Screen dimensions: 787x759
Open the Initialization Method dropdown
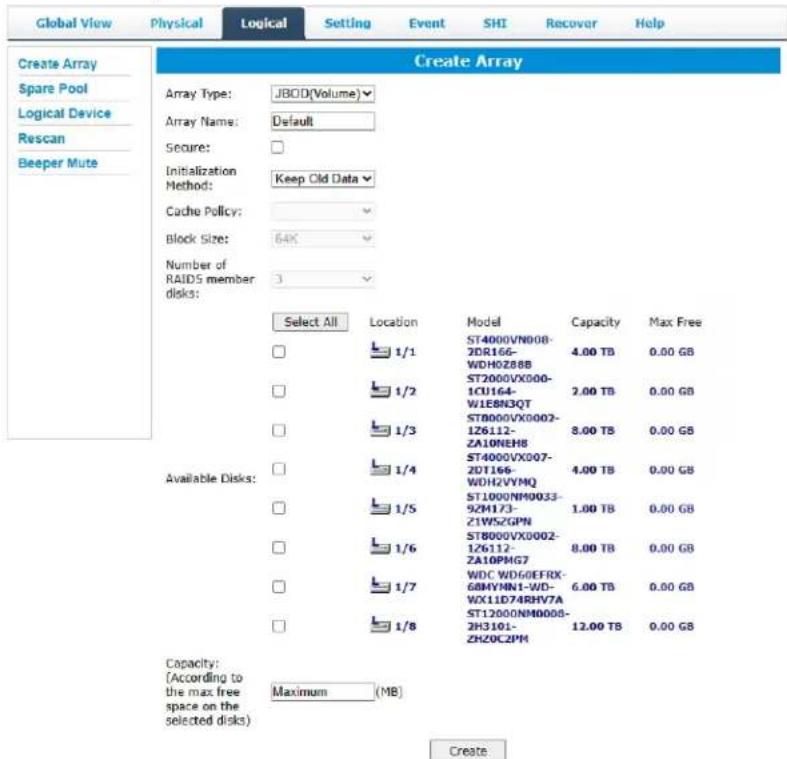(323, 179)
